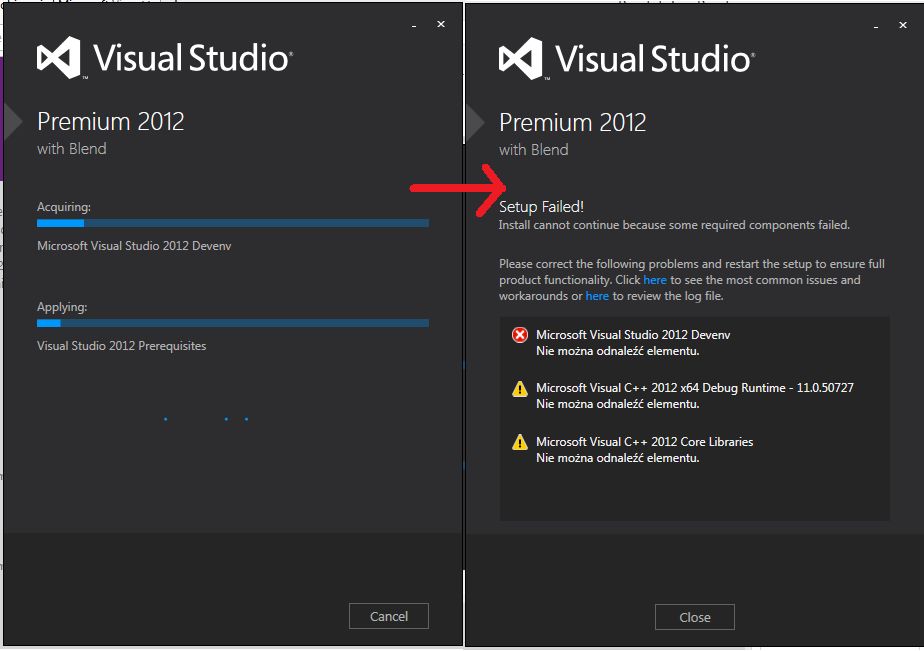Select 'Microsoft Visual Studio 2012 Devenv' error text
Image resolution: width=924 pixels, height=651 pixels.
point(633,335)
